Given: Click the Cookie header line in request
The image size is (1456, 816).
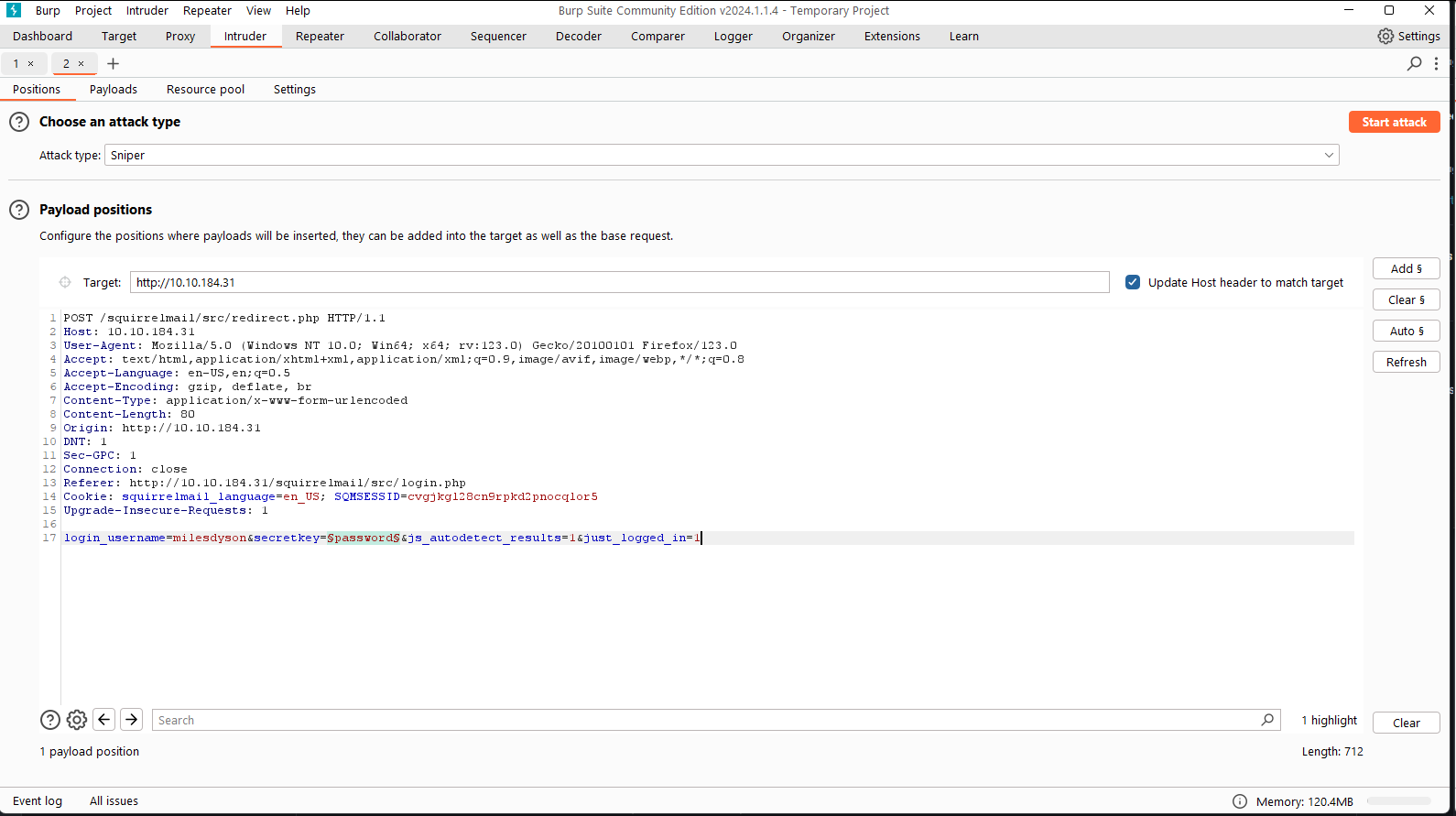Looking at the screenshot, I should pyautogui.click(x=331, y=496).
